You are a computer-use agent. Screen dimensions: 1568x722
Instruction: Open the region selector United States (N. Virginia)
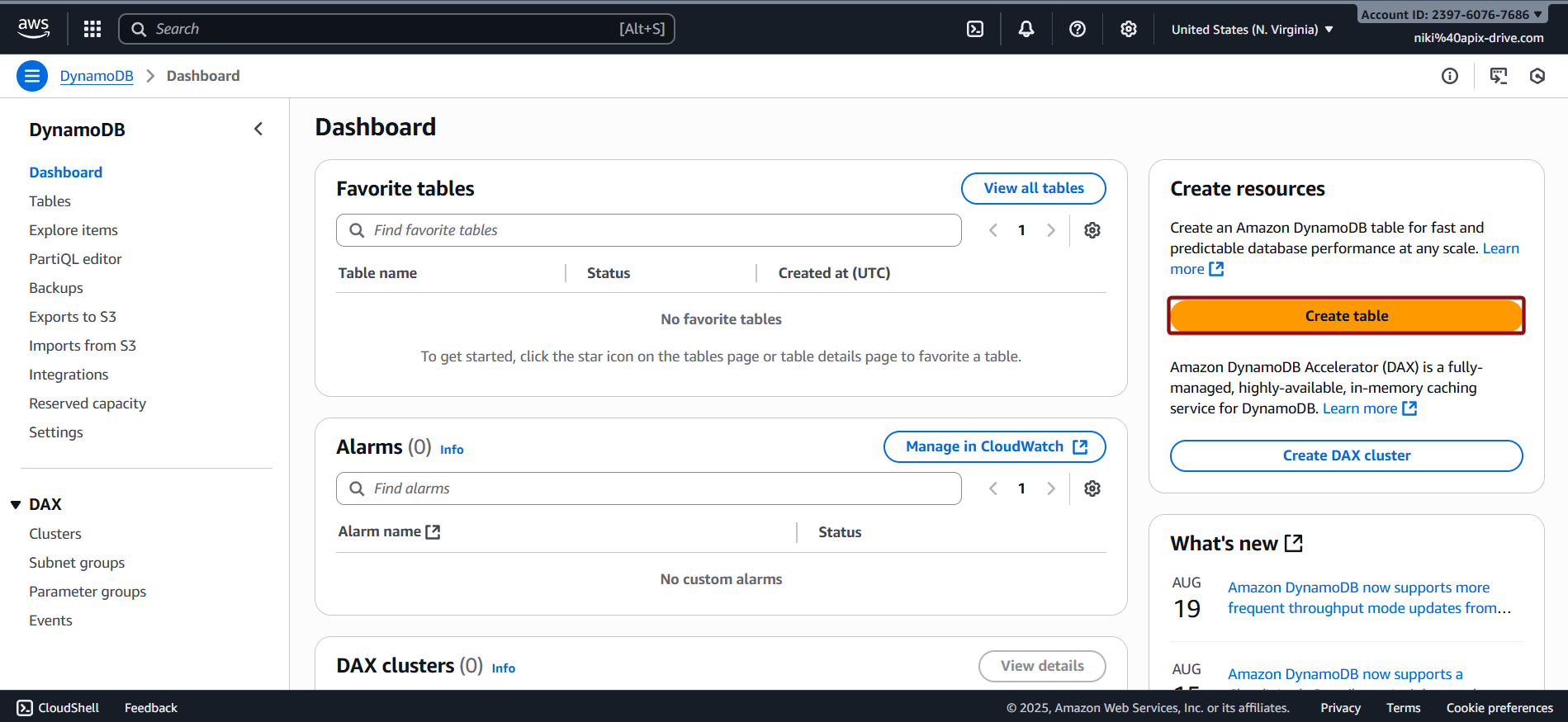pyautogui.click(x=1252, y=30)
